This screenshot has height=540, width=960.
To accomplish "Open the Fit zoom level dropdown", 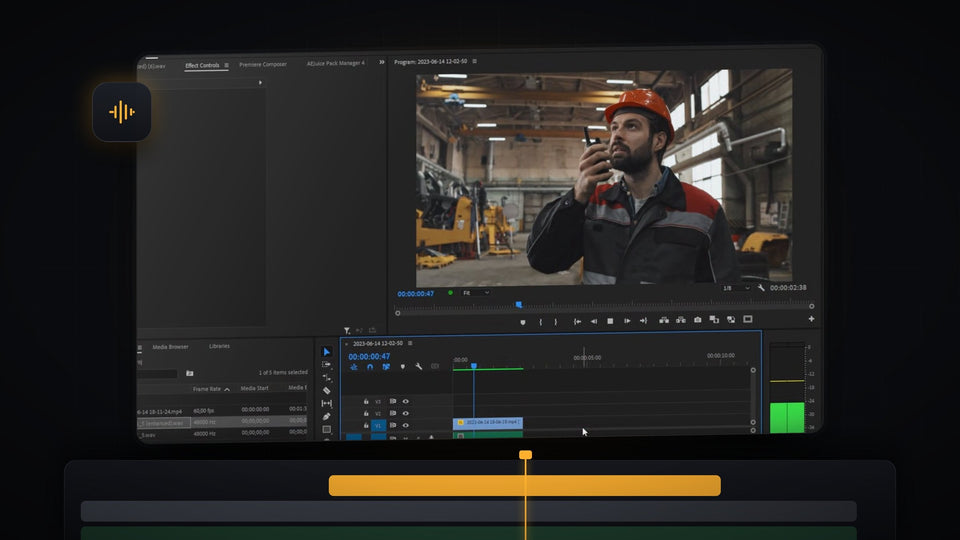I will tap(476, 293).
